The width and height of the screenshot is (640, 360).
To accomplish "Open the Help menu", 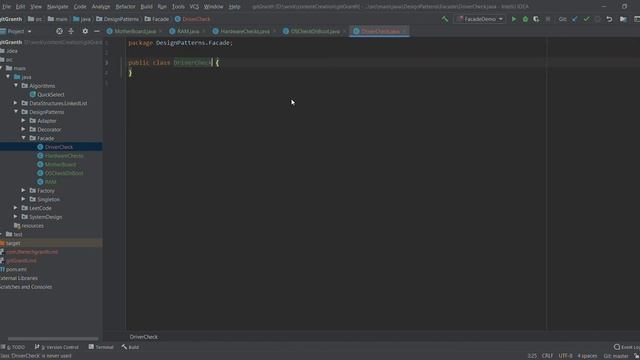I will (234, 7).
